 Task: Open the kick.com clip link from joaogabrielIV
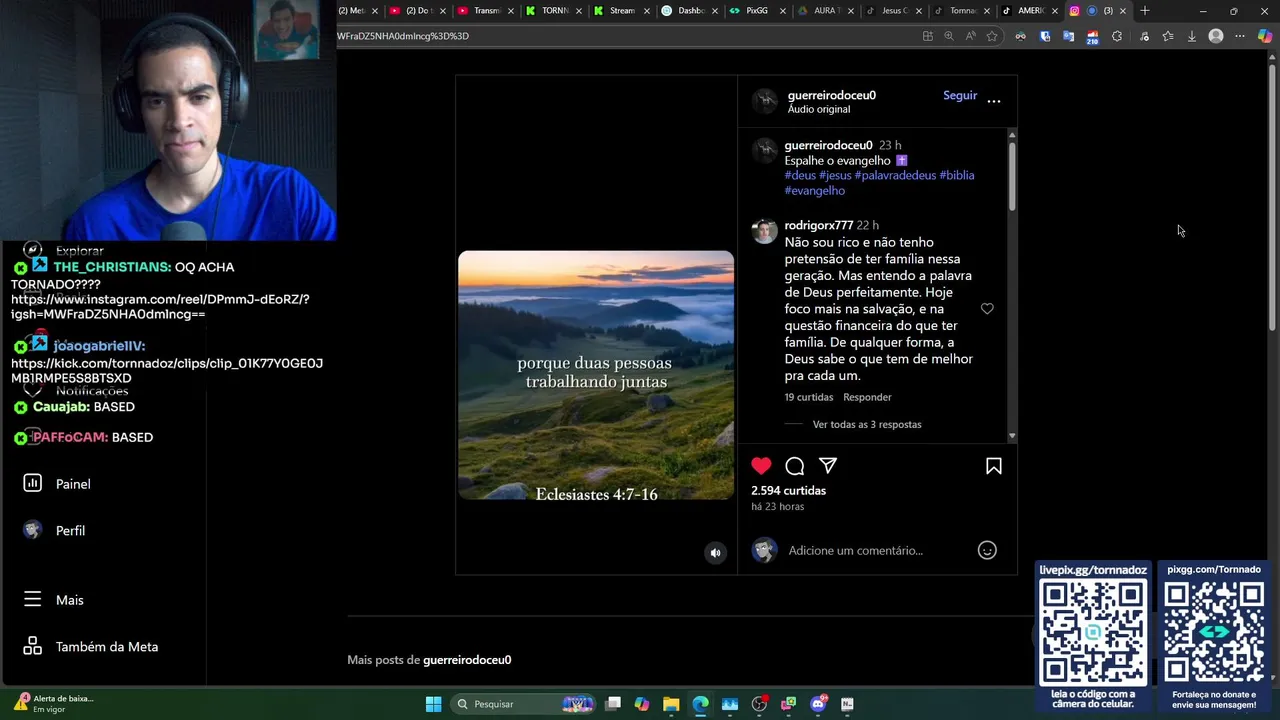[x=167, y=371]
